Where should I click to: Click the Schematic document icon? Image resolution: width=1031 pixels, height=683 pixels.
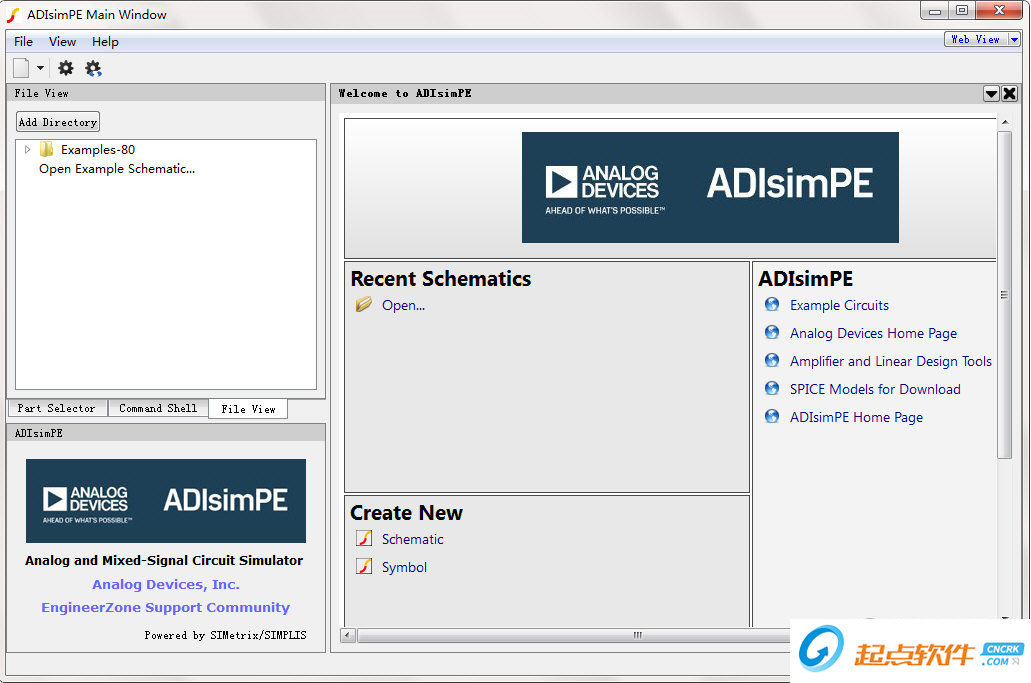click(x=364, y=538)
